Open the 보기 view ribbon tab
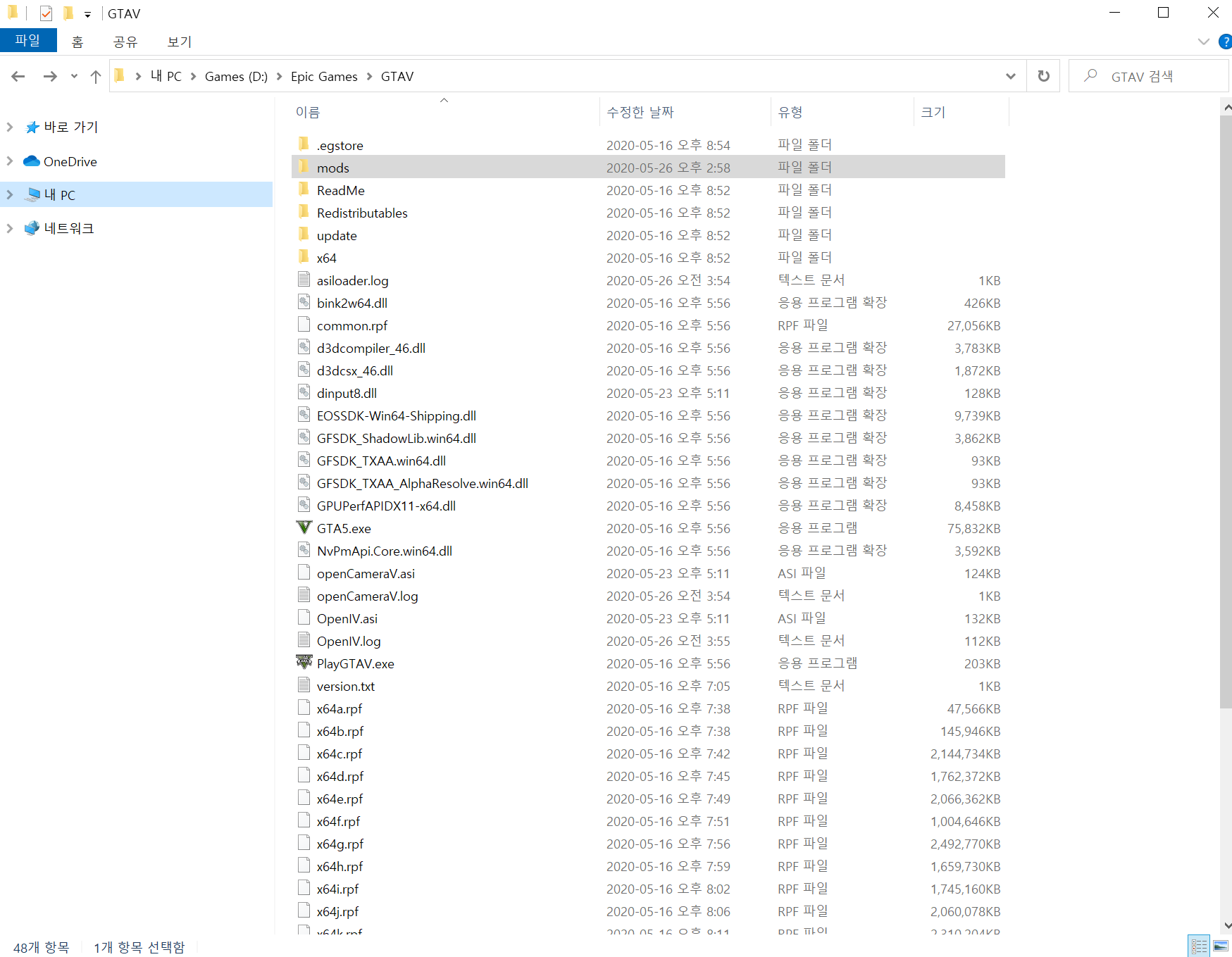Screen dimensions: 1232x957 click(x=180, y=42)
